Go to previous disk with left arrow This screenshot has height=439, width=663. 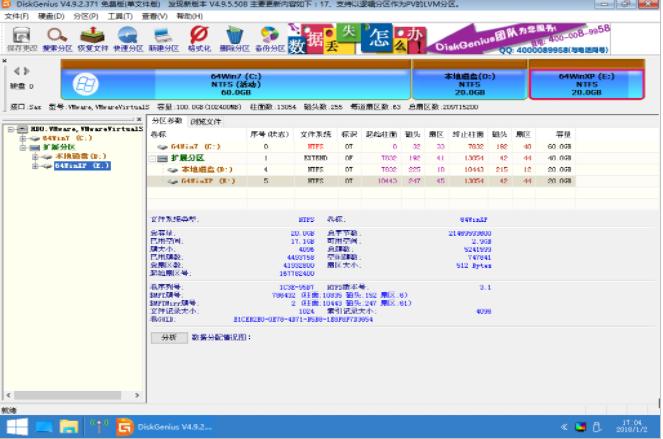tap(16, 71)
